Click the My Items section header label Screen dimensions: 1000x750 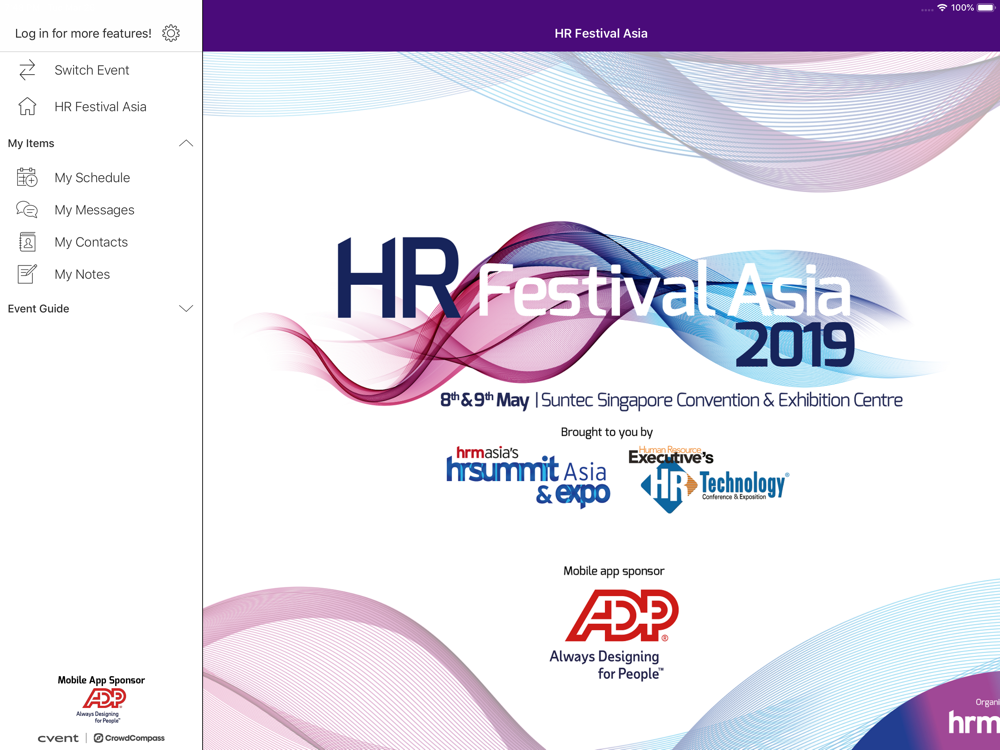point(31,143)
